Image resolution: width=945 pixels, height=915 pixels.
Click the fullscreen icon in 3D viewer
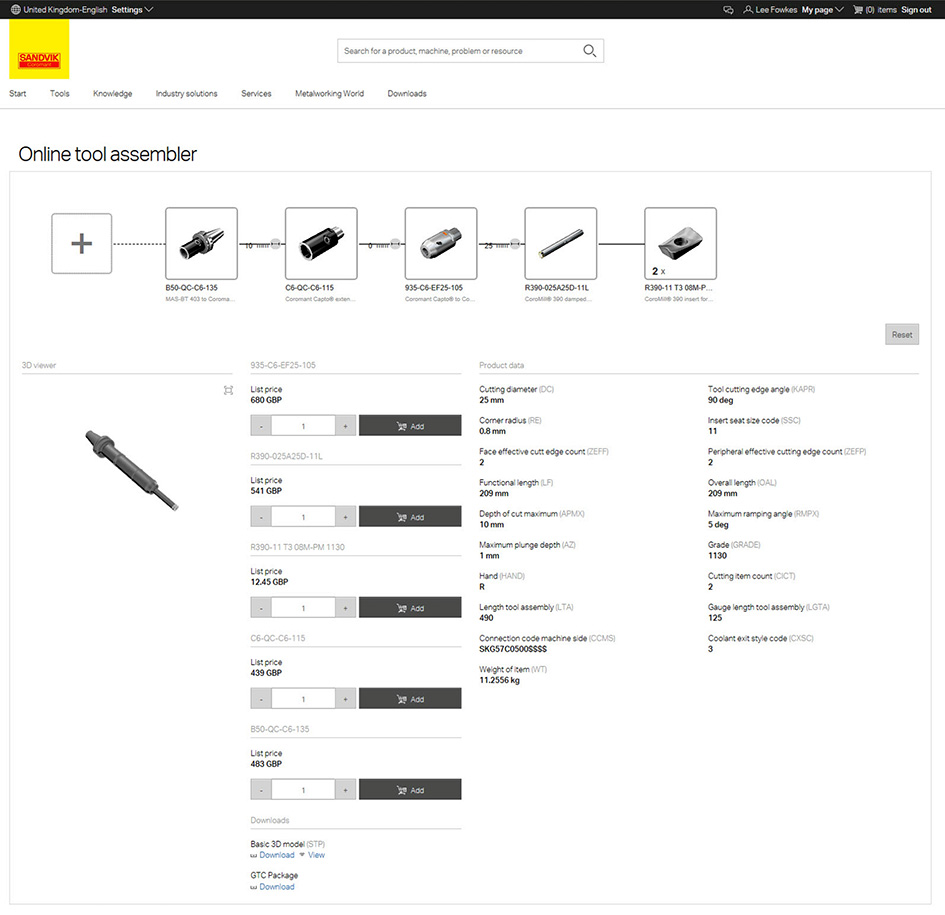[x=228, y=391]
